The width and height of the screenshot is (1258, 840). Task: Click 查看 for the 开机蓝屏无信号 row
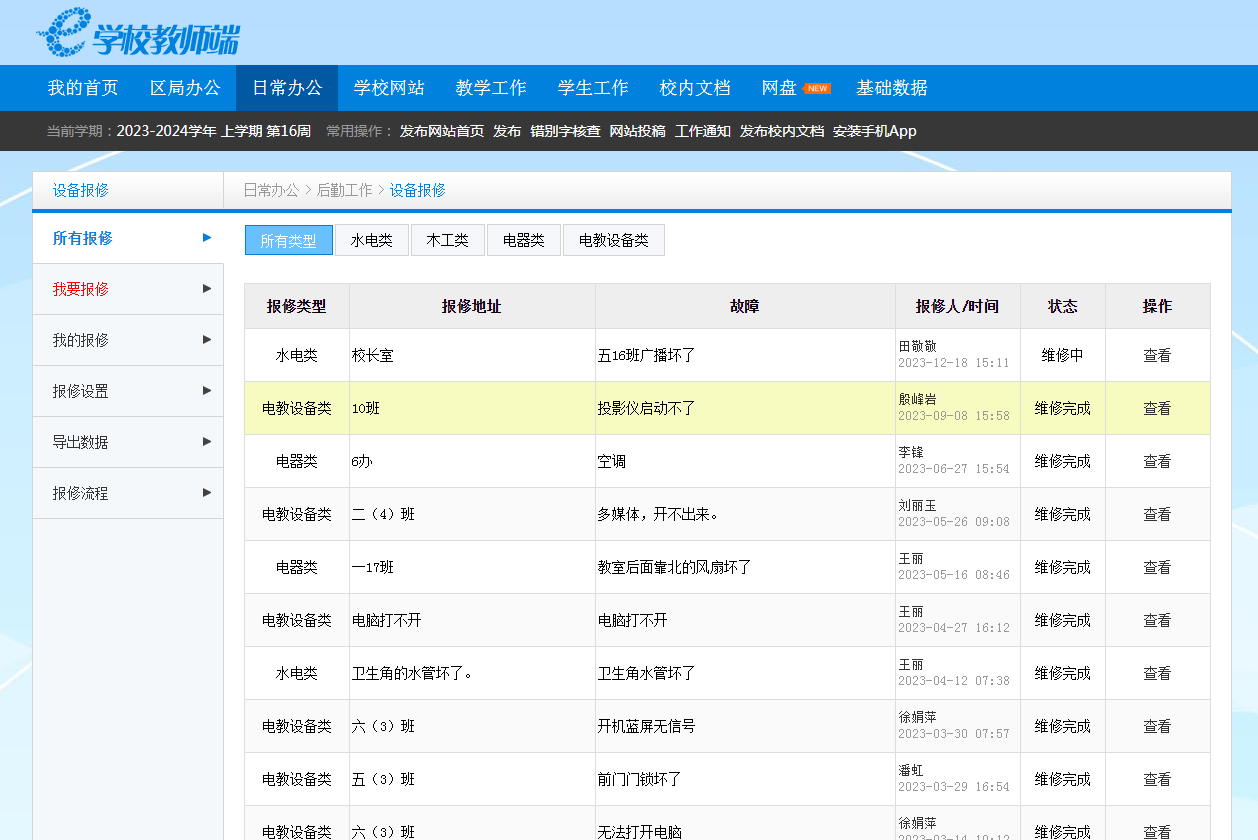pos(1157,726)
